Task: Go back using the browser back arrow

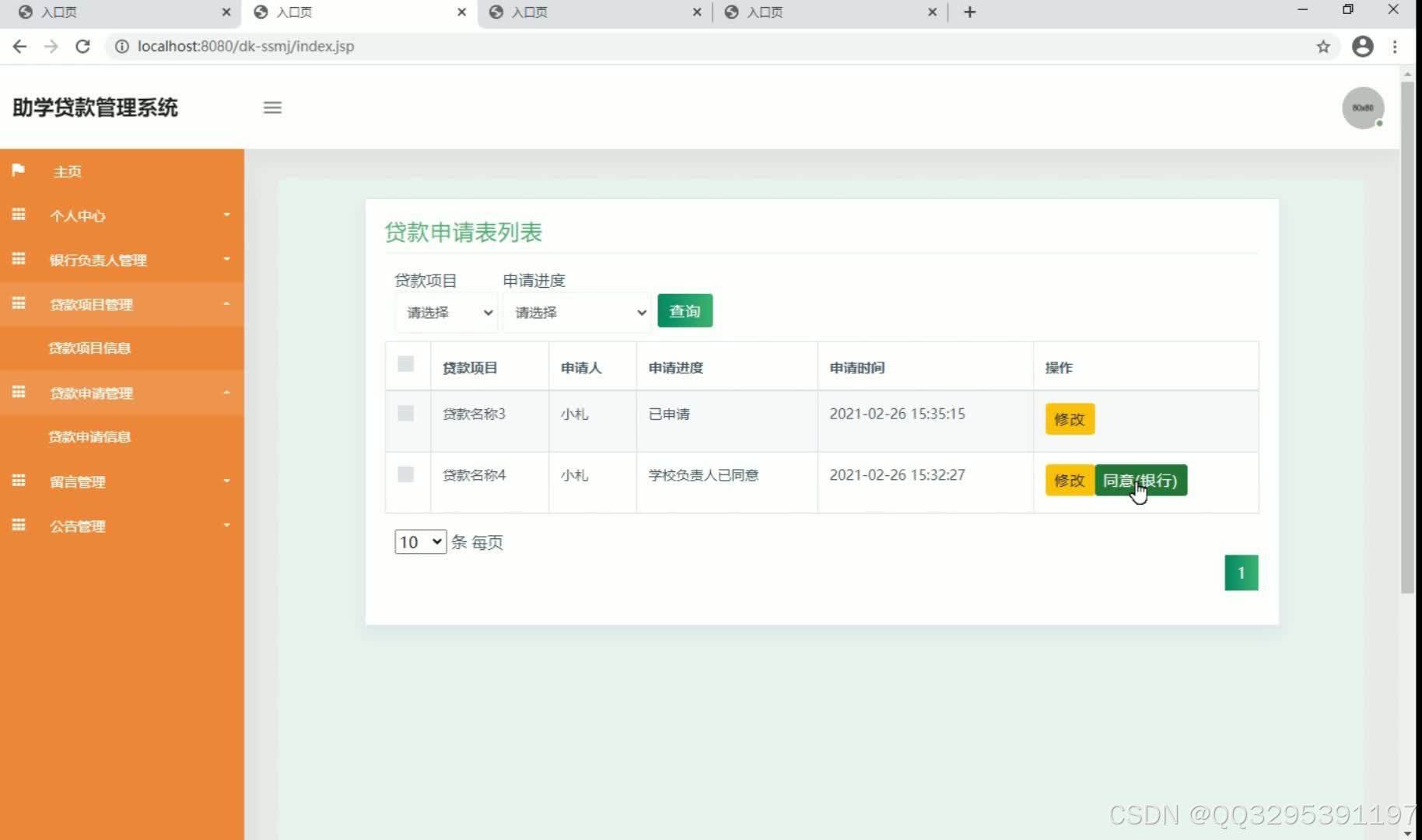Action: [20, 47]
